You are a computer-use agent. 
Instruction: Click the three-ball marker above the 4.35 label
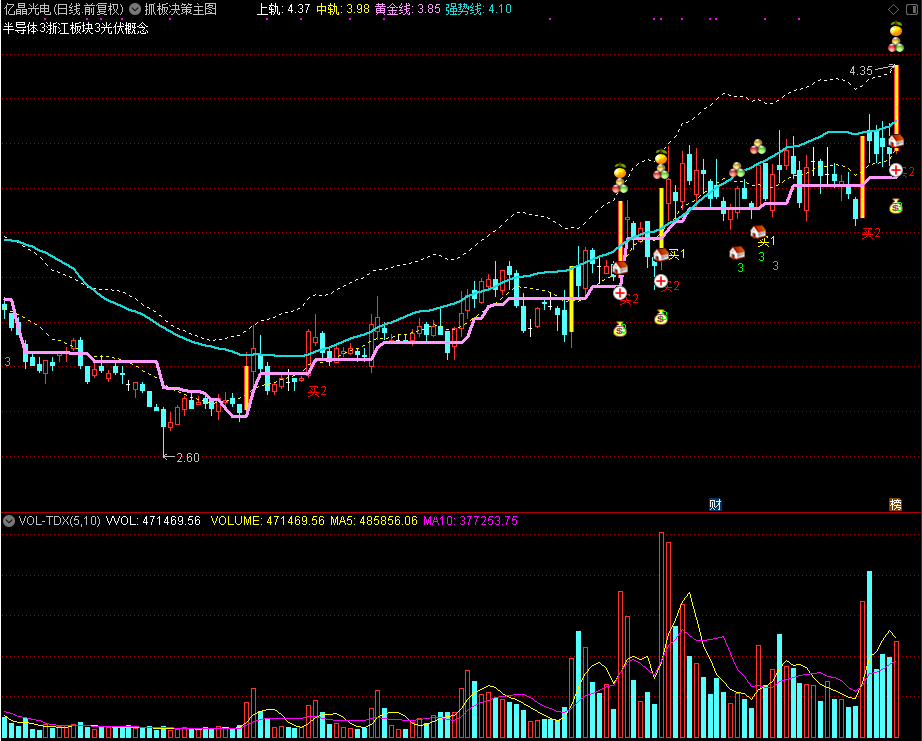point(896,45)
